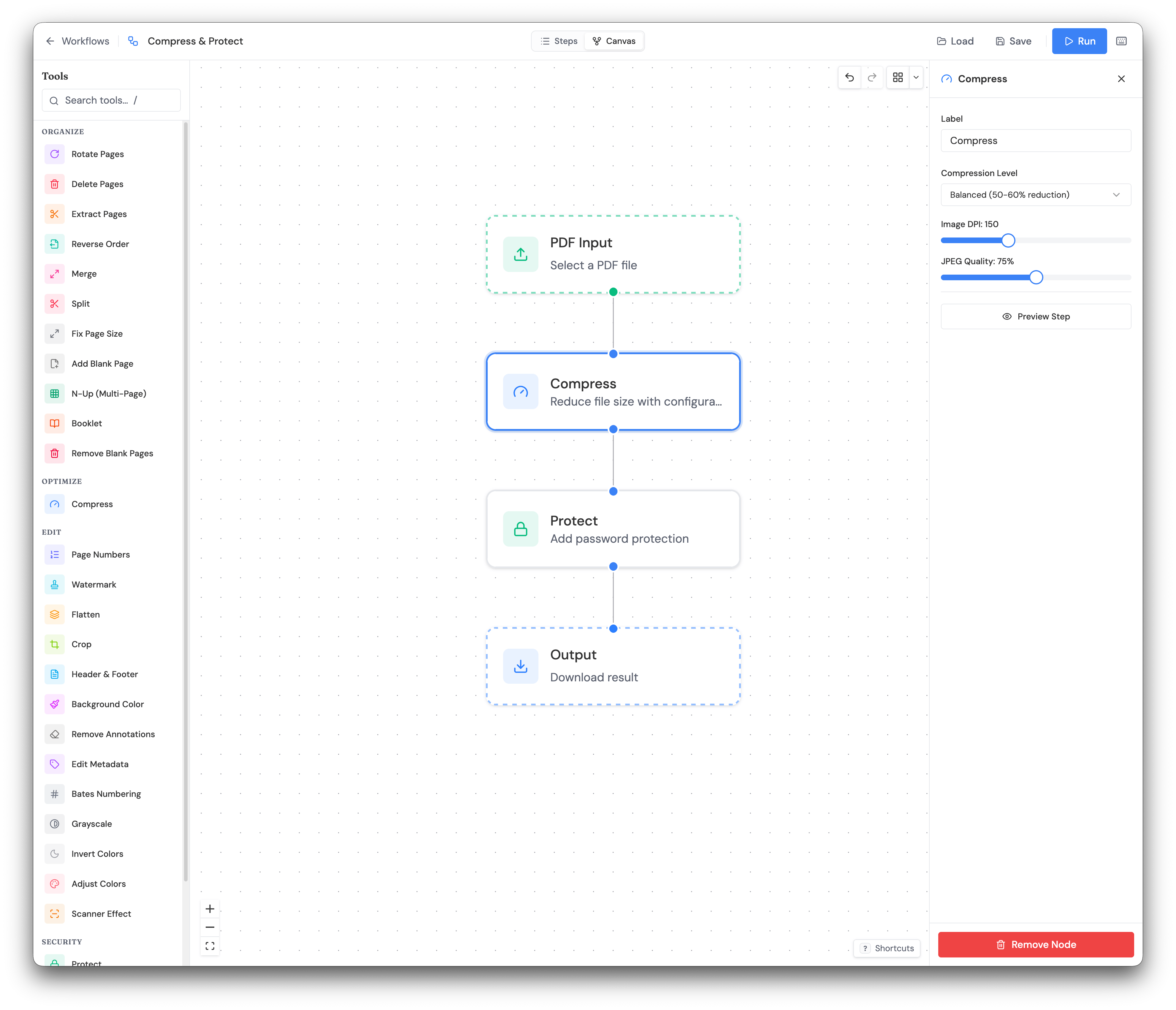Zoom in on the canvas
Viewport: 1176px width, 1010px height.
coord(210,909)
